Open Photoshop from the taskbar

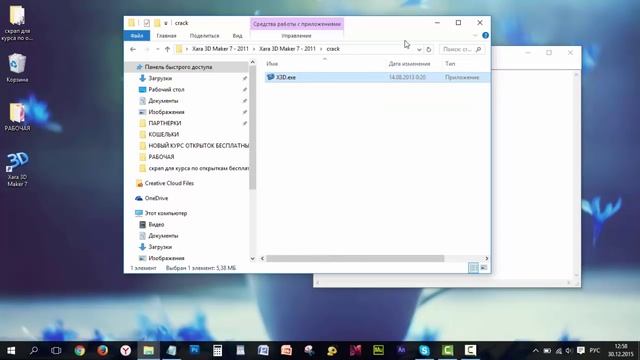coord(194,350)
